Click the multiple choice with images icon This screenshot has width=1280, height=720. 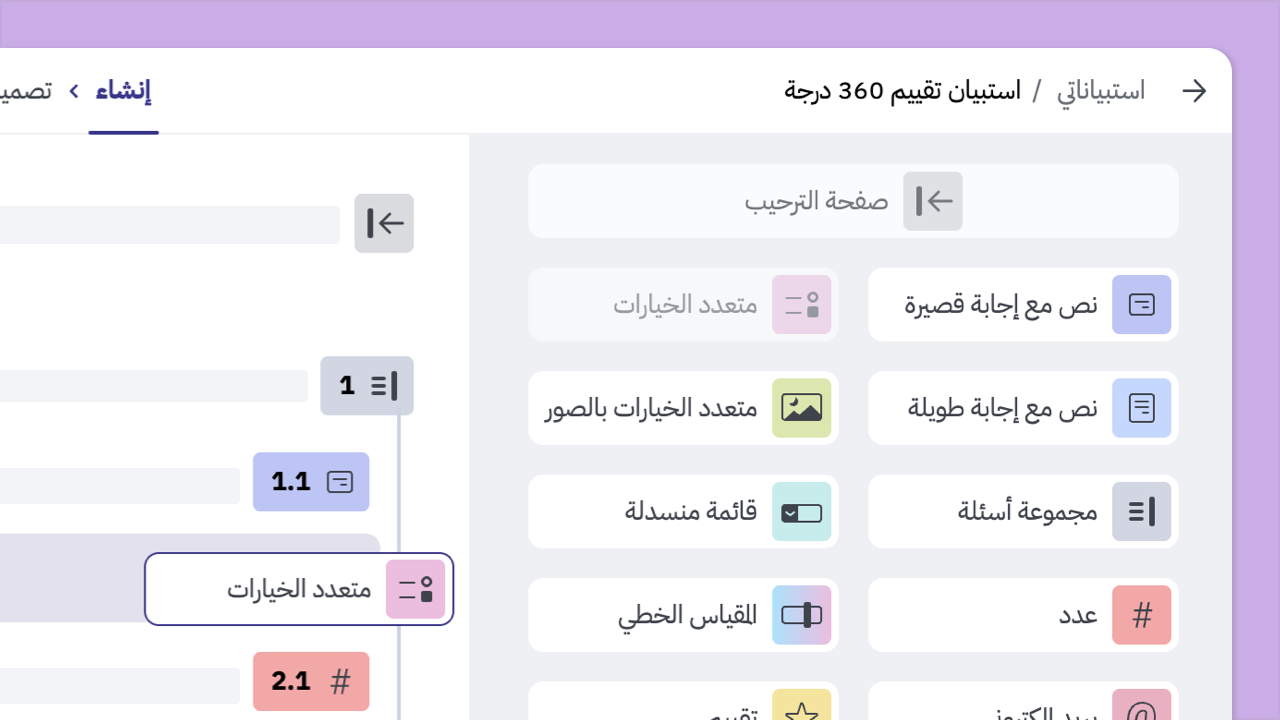click(801, 408)
